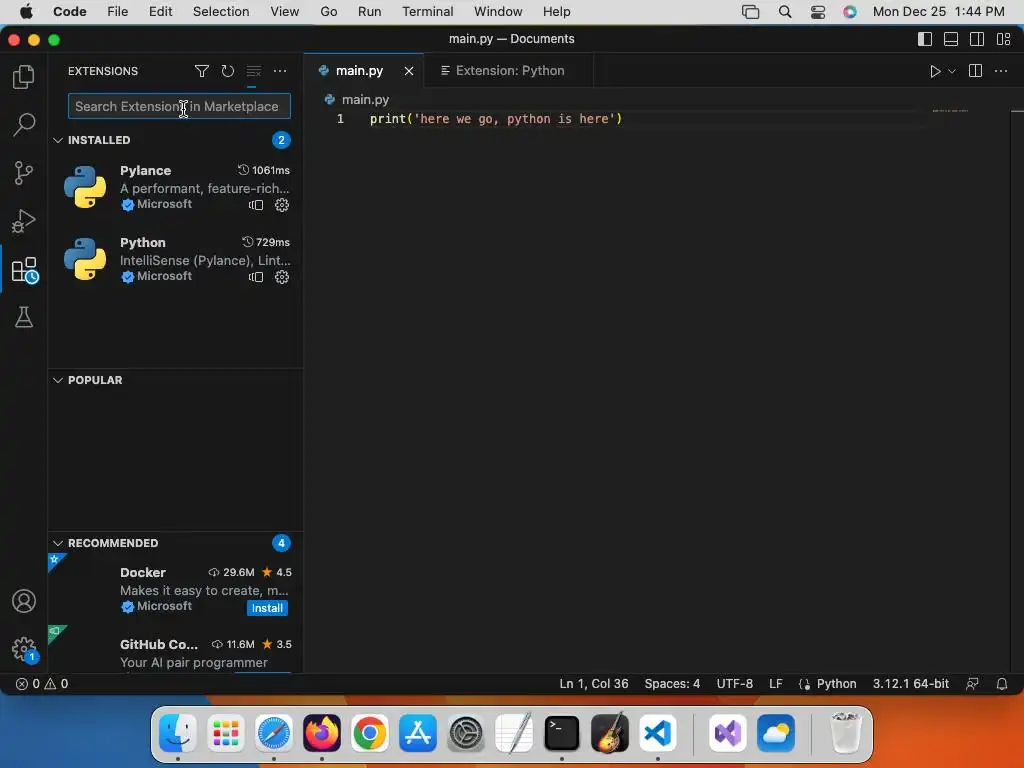Toggle the bottom panel
The width and height of the screenshot is (1024, 768).
(x=951, y=39)
